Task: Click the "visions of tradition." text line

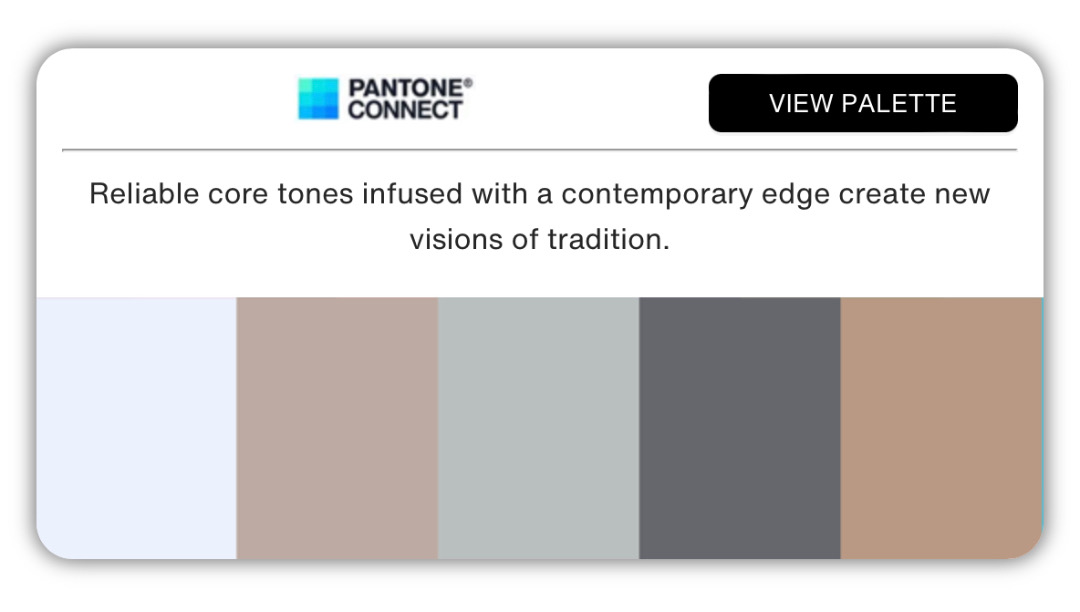Action: point(539,240)
